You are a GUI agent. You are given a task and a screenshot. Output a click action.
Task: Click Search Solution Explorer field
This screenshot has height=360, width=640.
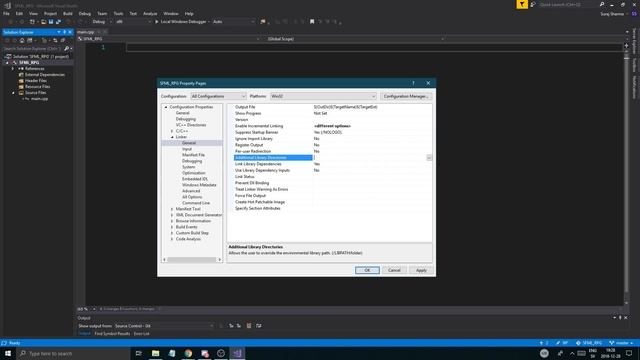32,49
